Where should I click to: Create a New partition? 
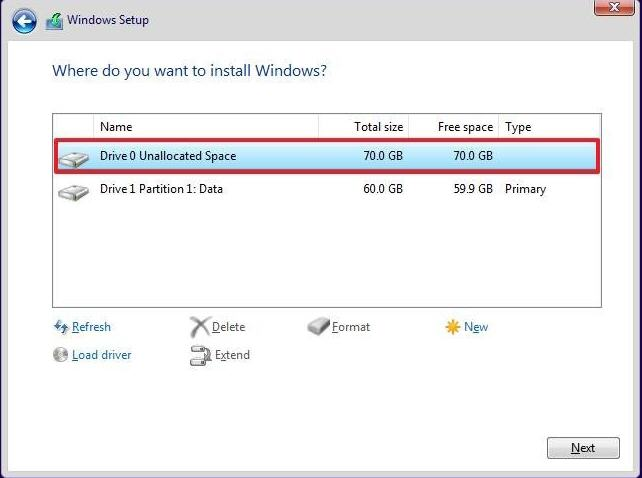tap(476, 327)
